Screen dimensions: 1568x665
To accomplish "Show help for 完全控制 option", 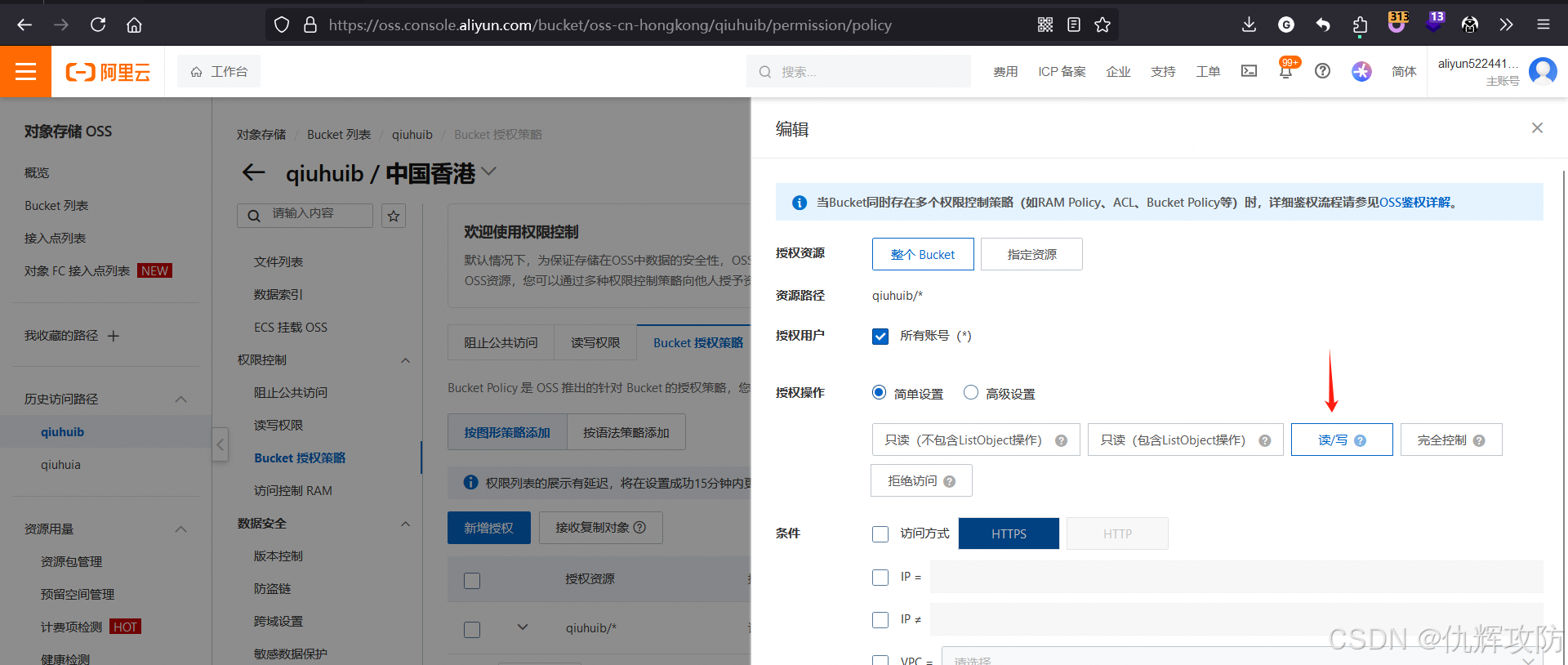I will [1479, 440].
